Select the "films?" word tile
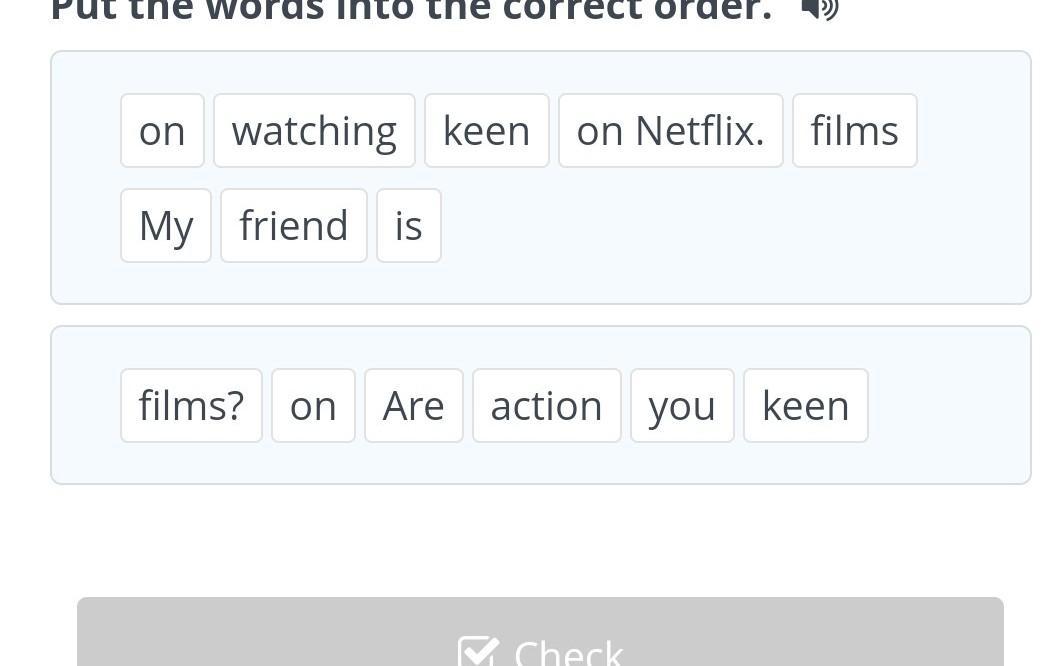This screenshot has width=1045, height=666. tap(191, 406)
